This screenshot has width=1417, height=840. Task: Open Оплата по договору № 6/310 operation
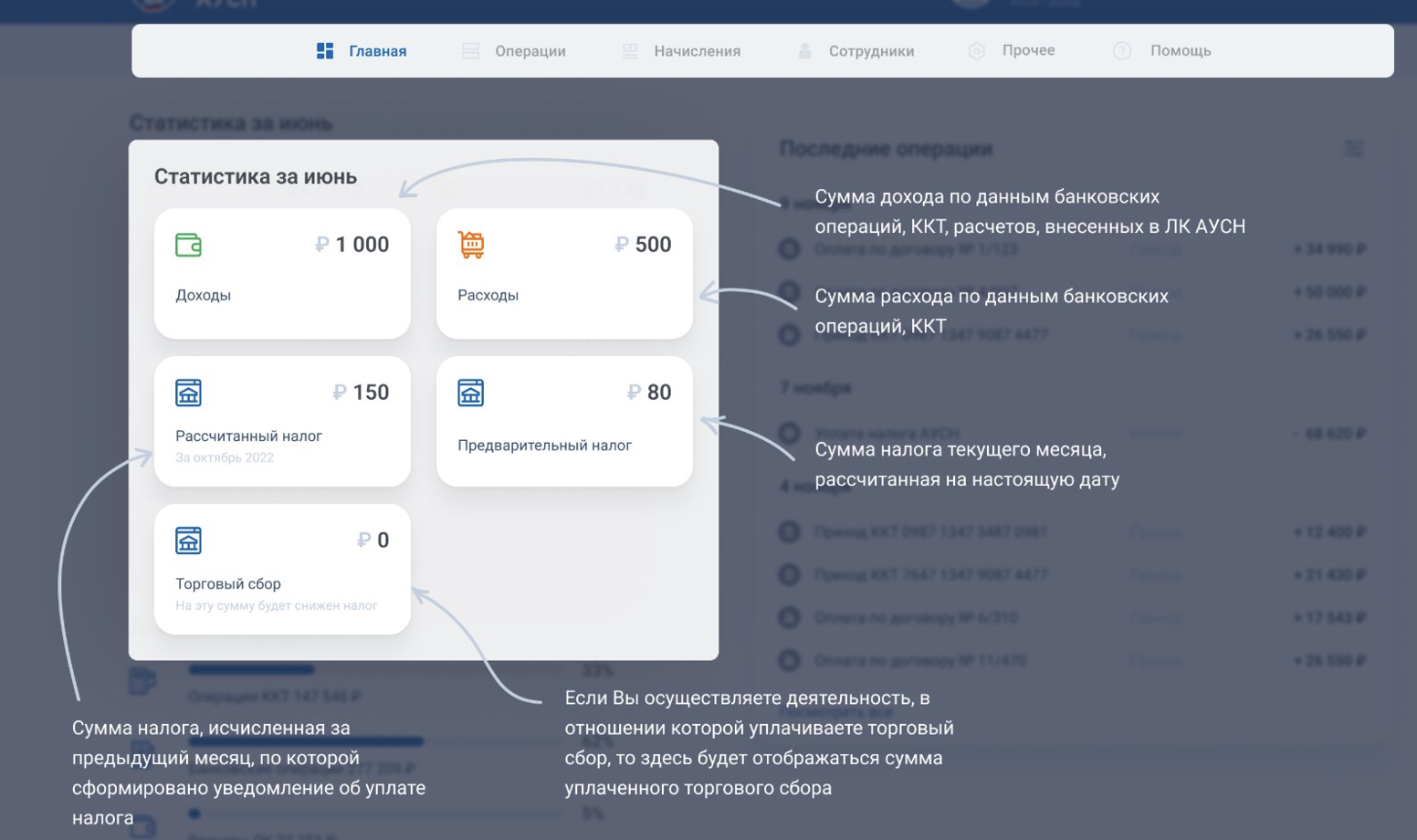[916, 618]
